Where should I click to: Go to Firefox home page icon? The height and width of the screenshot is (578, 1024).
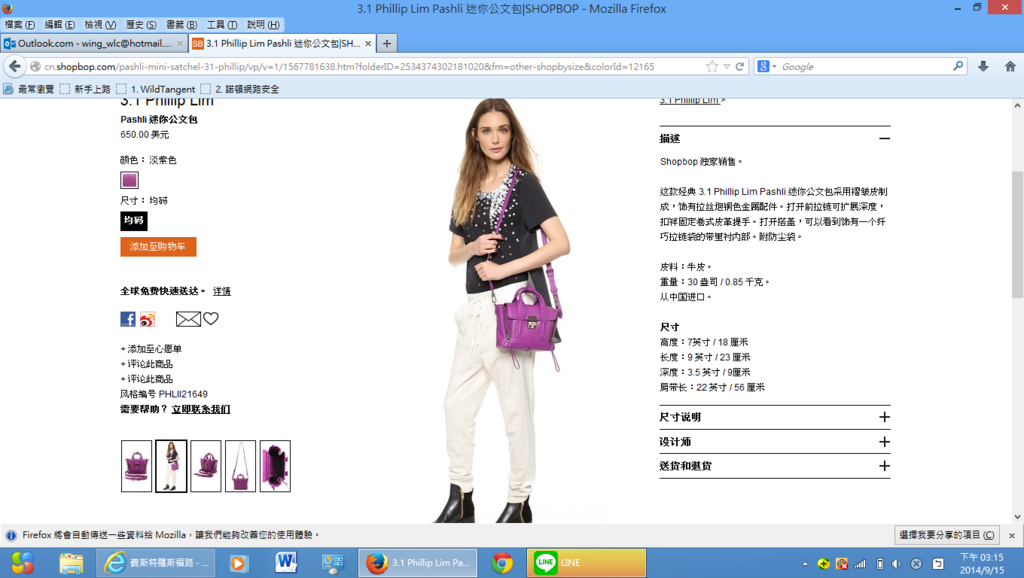coord(1010,66)
